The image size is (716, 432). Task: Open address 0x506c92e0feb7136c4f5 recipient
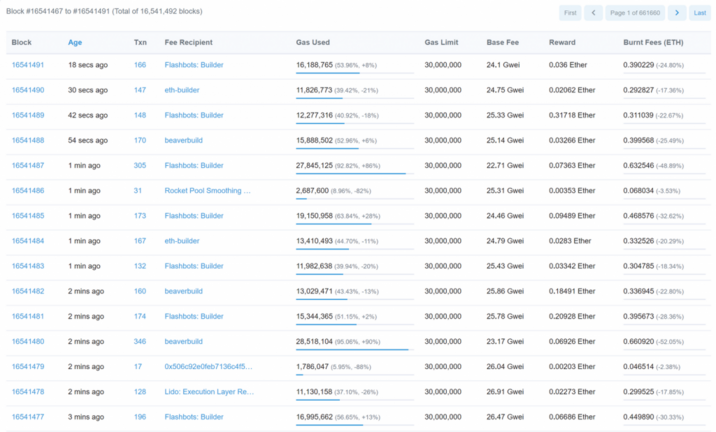(208, 366)
